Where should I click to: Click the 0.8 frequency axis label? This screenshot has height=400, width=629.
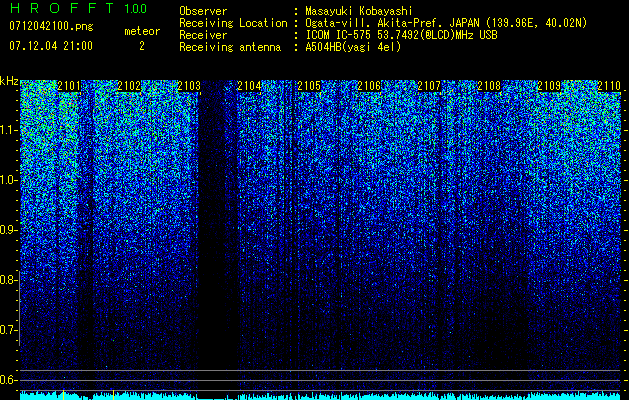(8, 280)
